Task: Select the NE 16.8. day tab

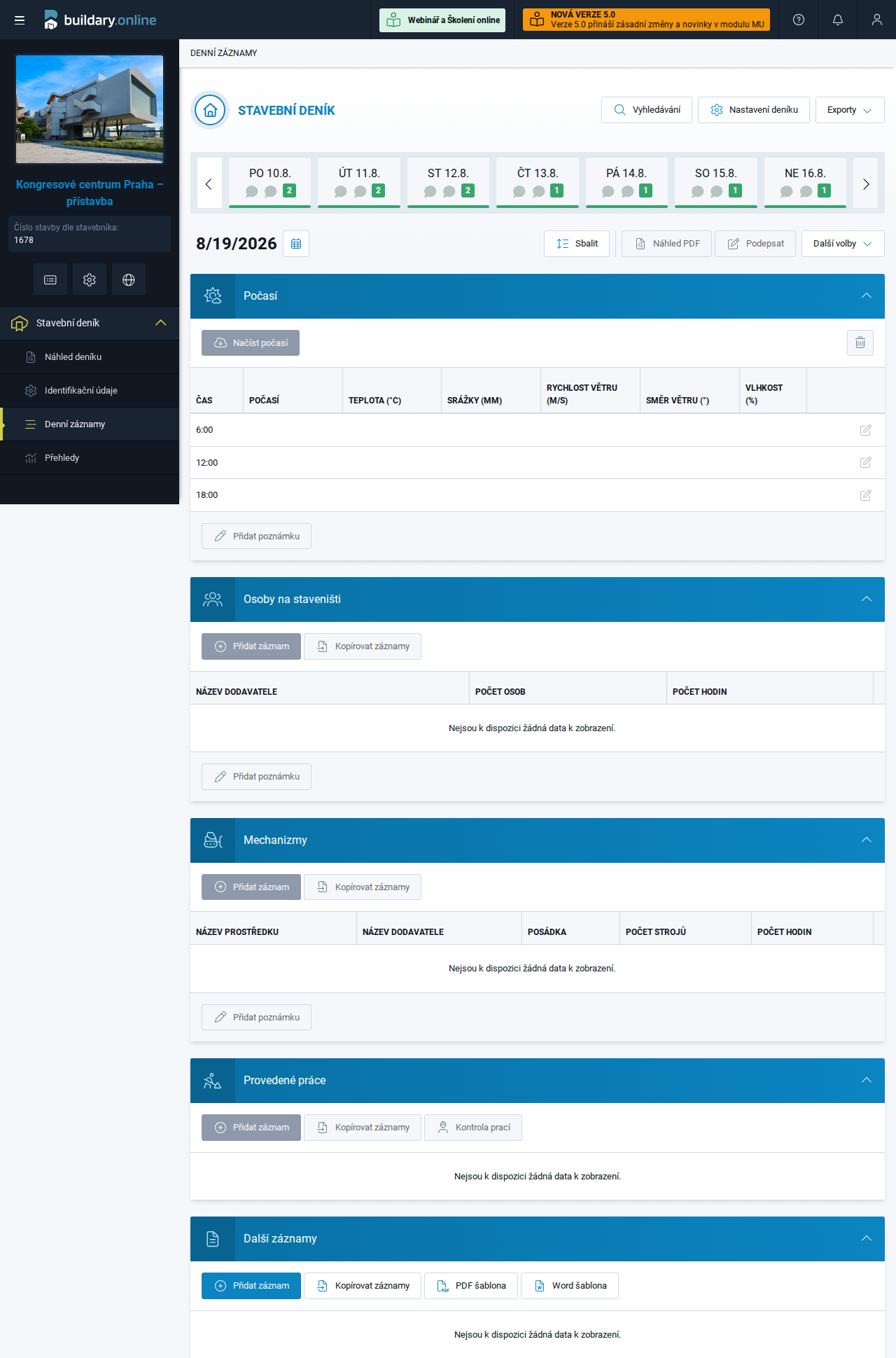Action: pyautogui.click(x=805, y=183)
